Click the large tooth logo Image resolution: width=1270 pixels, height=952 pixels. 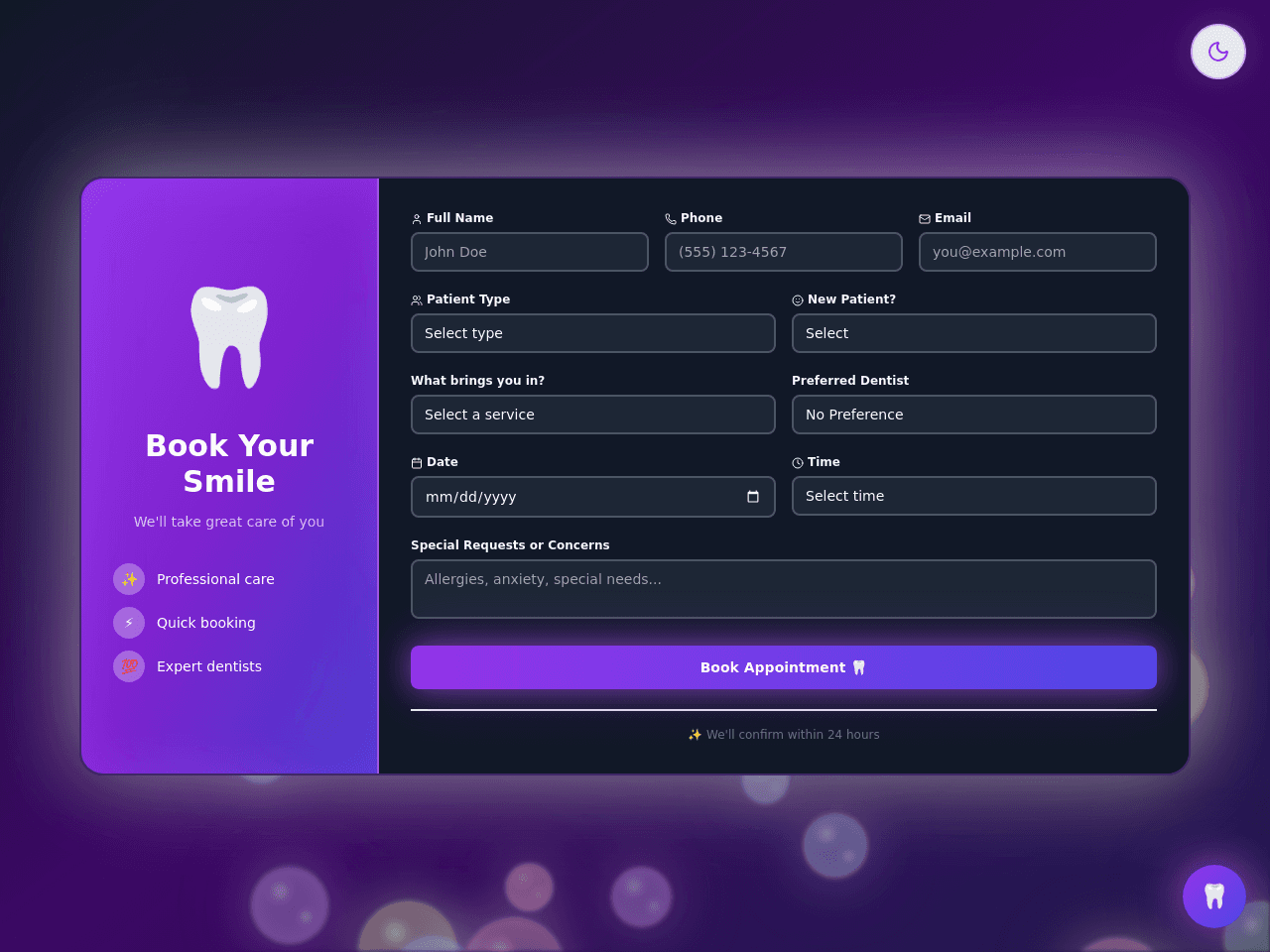click(x=229, y=337)
